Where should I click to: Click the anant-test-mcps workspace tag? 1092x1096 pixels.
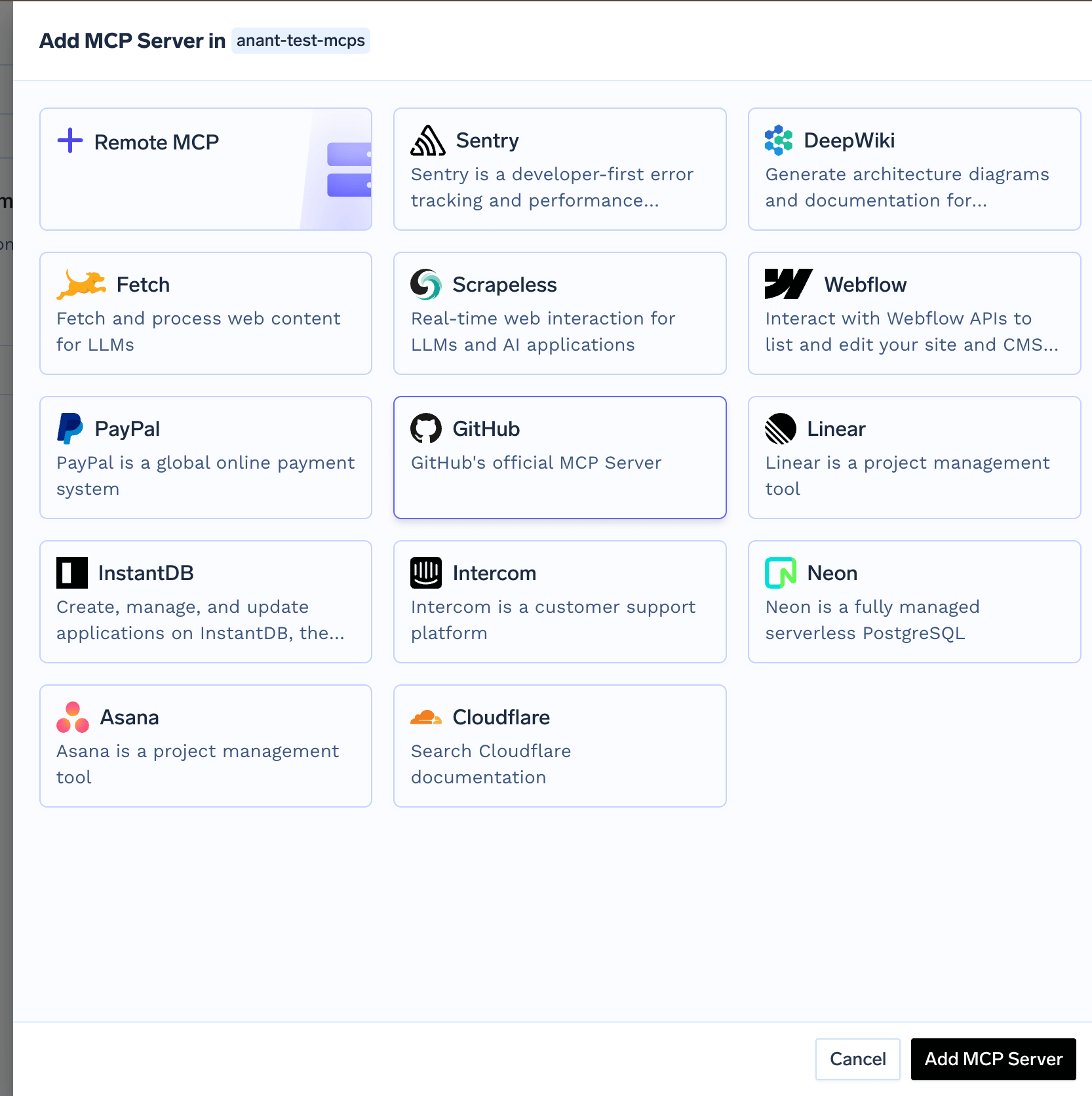(301, 41)
